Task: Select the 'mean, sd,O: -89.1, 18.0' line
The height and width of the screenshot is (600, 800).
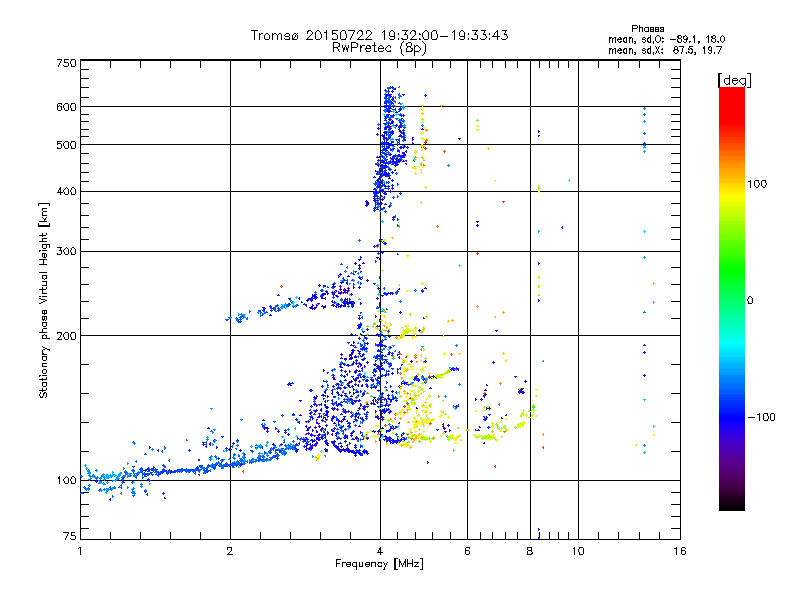Action: (666, 39)
